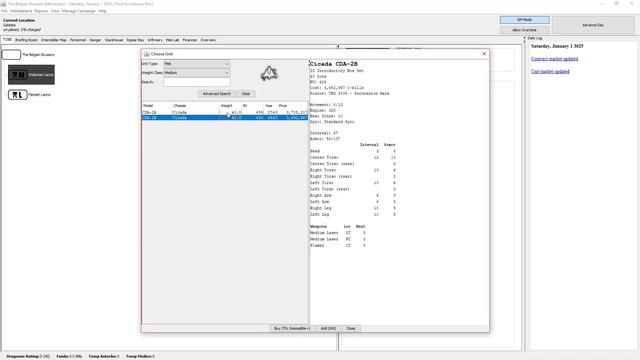Switch to the TO&E tab
The height and width of the screenshot is (360, 640).
(x=7, y=40)
